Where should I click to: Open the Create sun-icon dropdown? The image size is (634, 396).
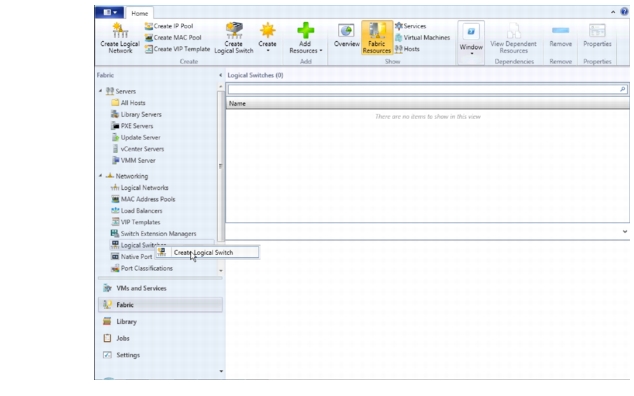(267, 38)
